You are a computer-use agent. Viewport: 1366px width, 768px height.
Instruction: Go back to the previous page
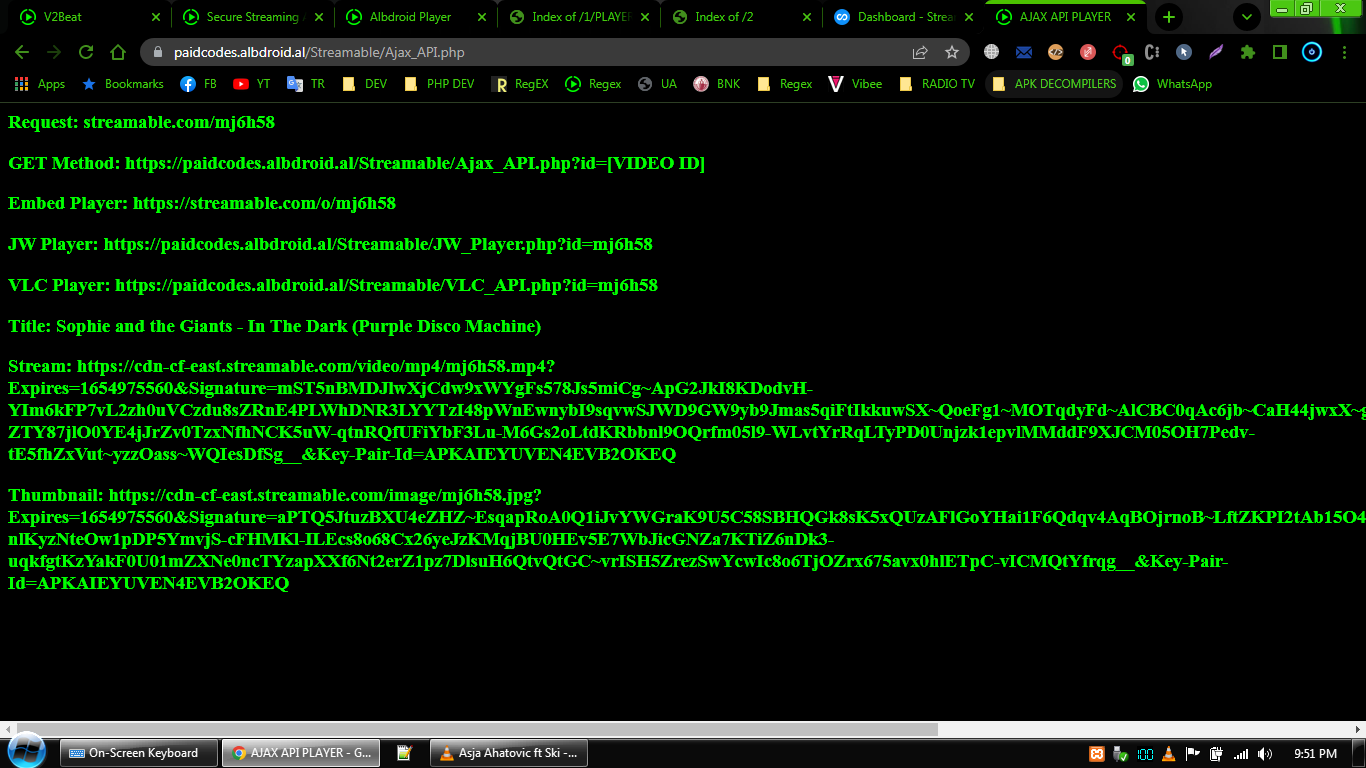(x=22, y=52)
